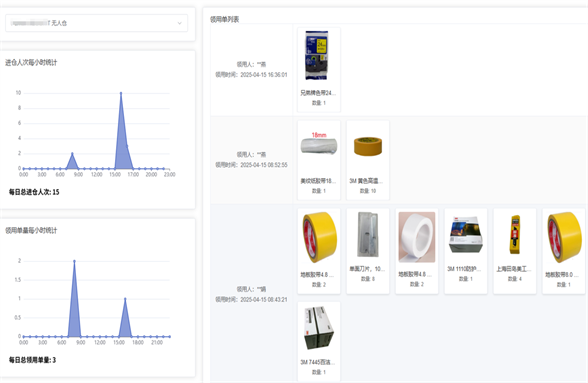Select the quantity label under the Brother label tape
The width and height of the screenshot is (588, 383).
pyautogui.click(x=319, y=103)
